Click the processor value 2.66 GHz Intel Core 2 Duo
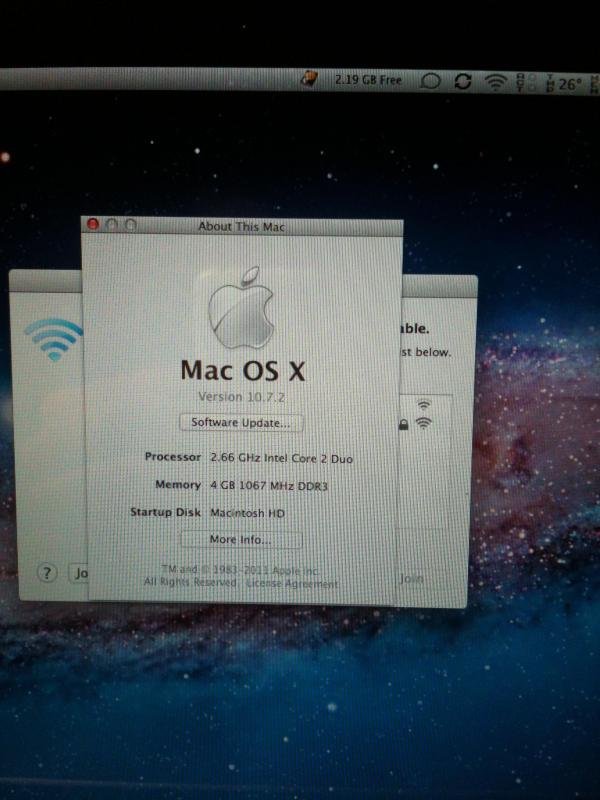This screenshot has width=600, height=800. pyautogui.click(x=282, y=458)
